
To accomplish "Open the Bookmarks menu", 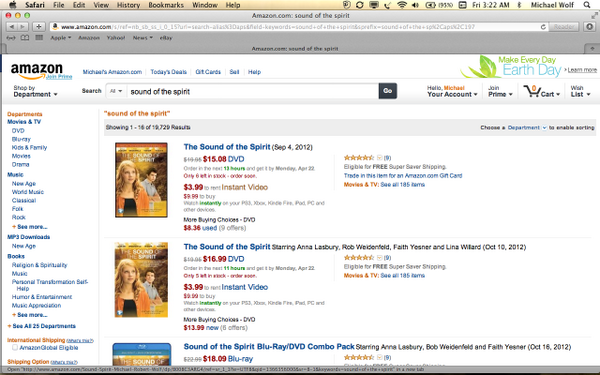I will click(166, 5).
